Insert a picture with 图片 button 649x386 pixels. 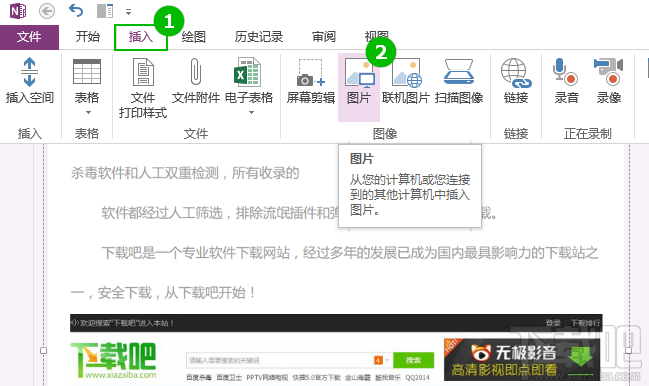pyautogui.click(x=359, y=87)
